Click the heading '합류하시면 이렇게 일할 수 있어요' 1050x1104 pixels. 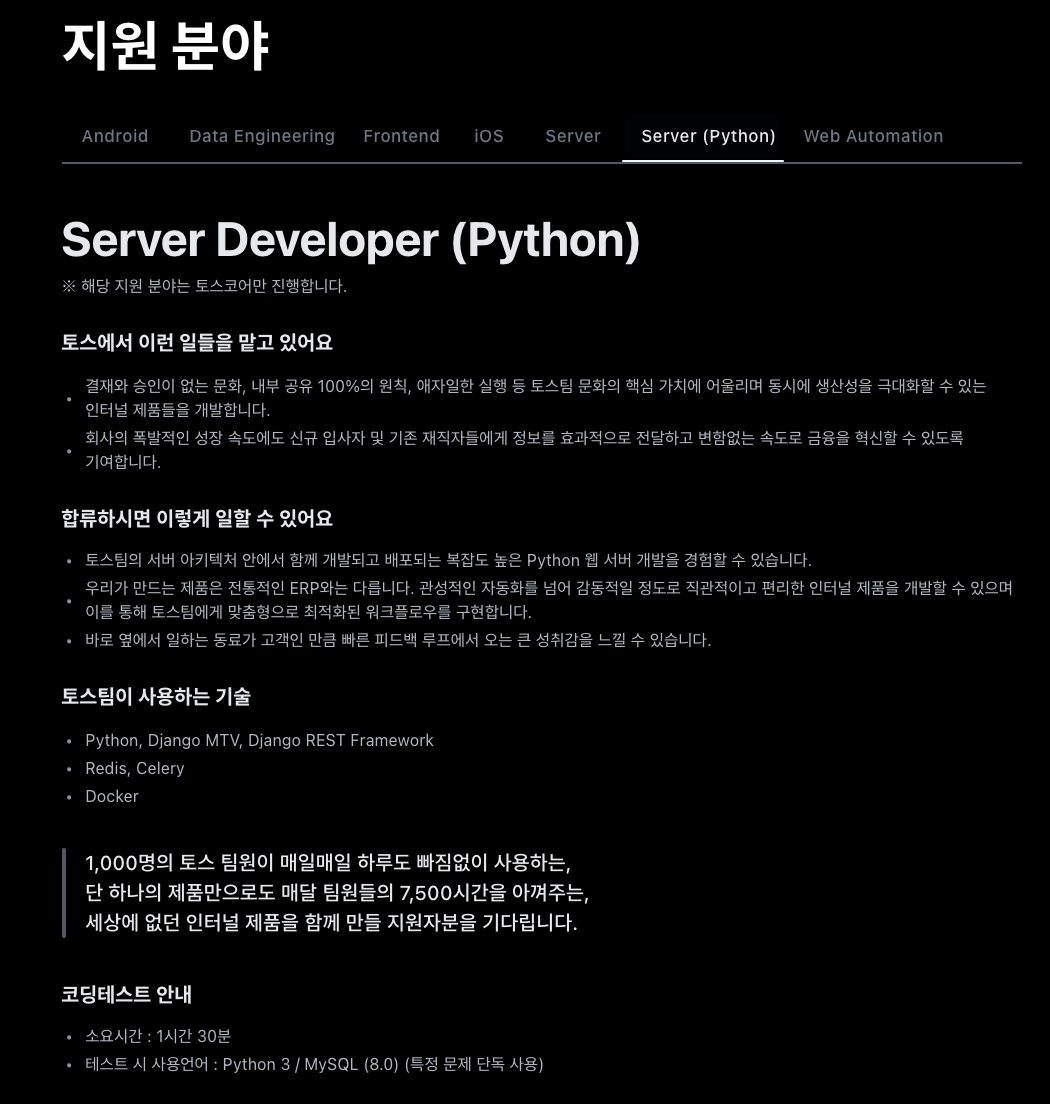[197, 518]
